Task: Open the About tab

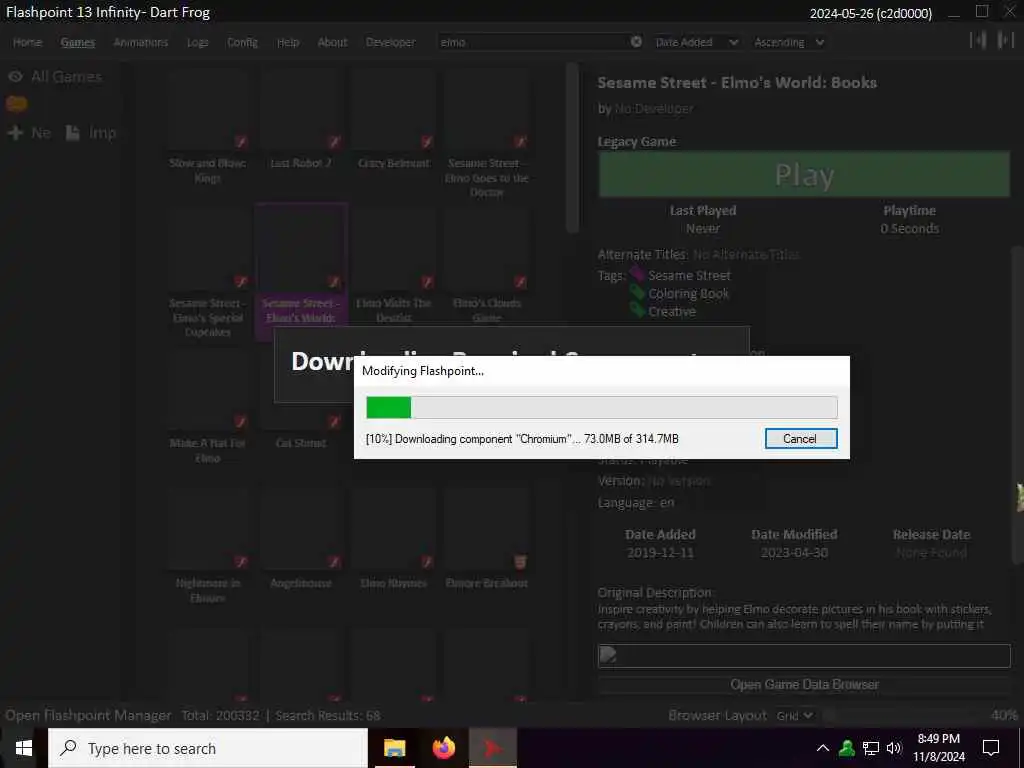Action: (x=332, y=42)
